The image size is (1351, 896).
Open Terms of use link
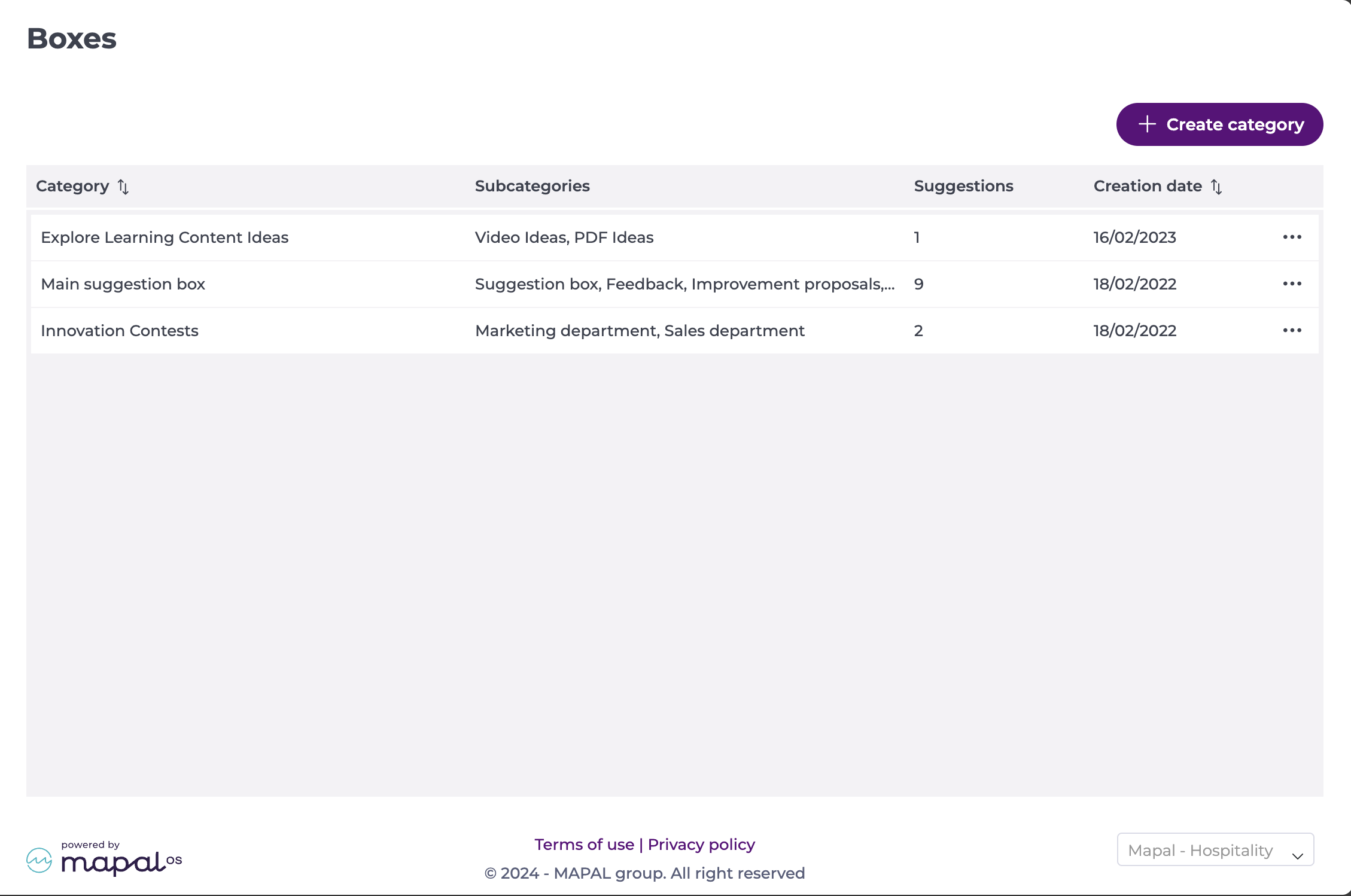[584, 845]
